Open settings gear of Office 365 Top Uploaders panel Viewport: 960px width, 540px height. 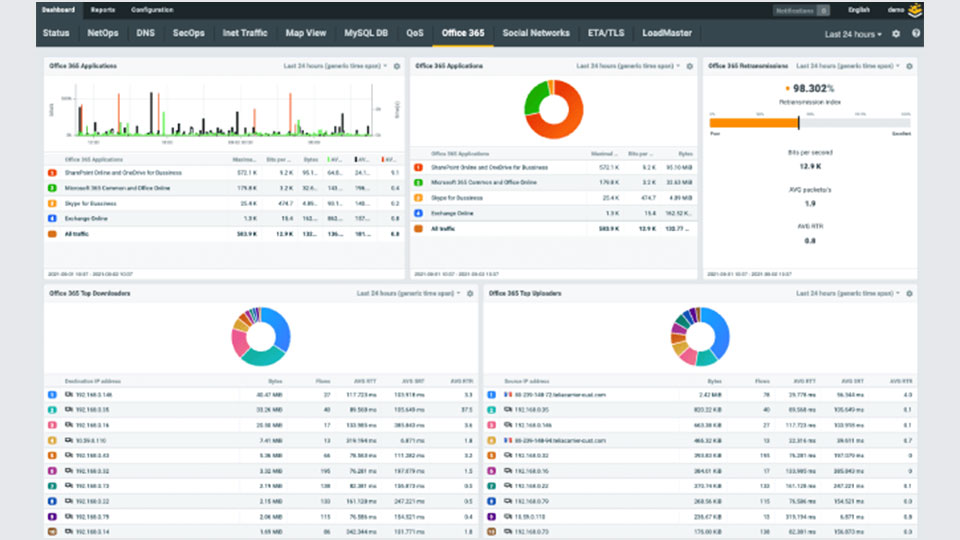click(909, 294)
